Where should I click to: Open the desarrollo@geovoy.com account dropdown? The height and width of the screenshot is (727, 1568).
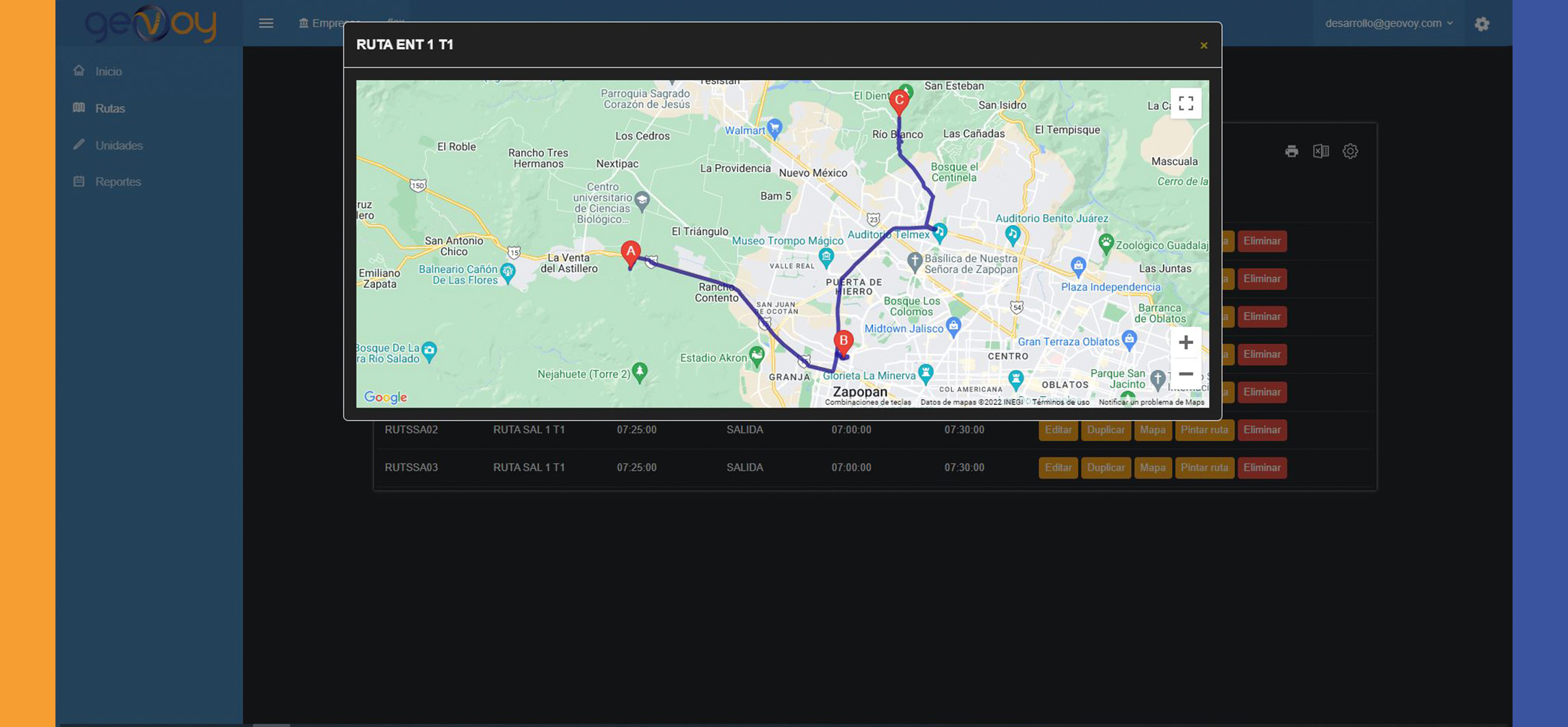(1389, 23)
